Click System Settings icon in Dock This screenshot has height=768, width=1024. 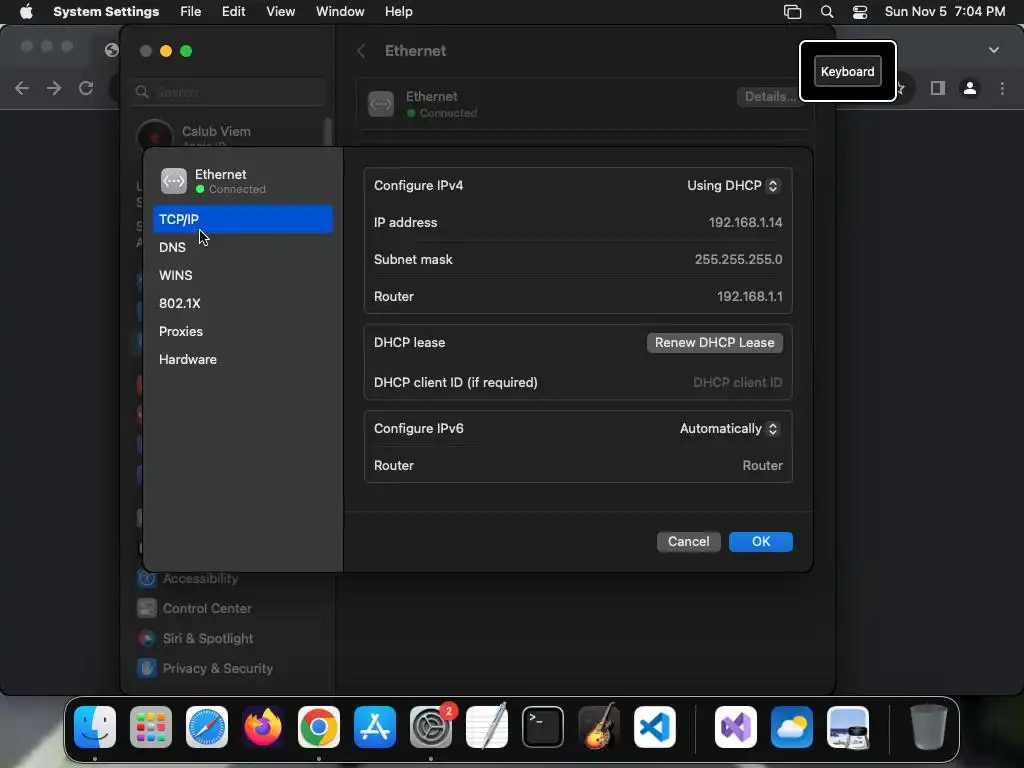[431, 727]
